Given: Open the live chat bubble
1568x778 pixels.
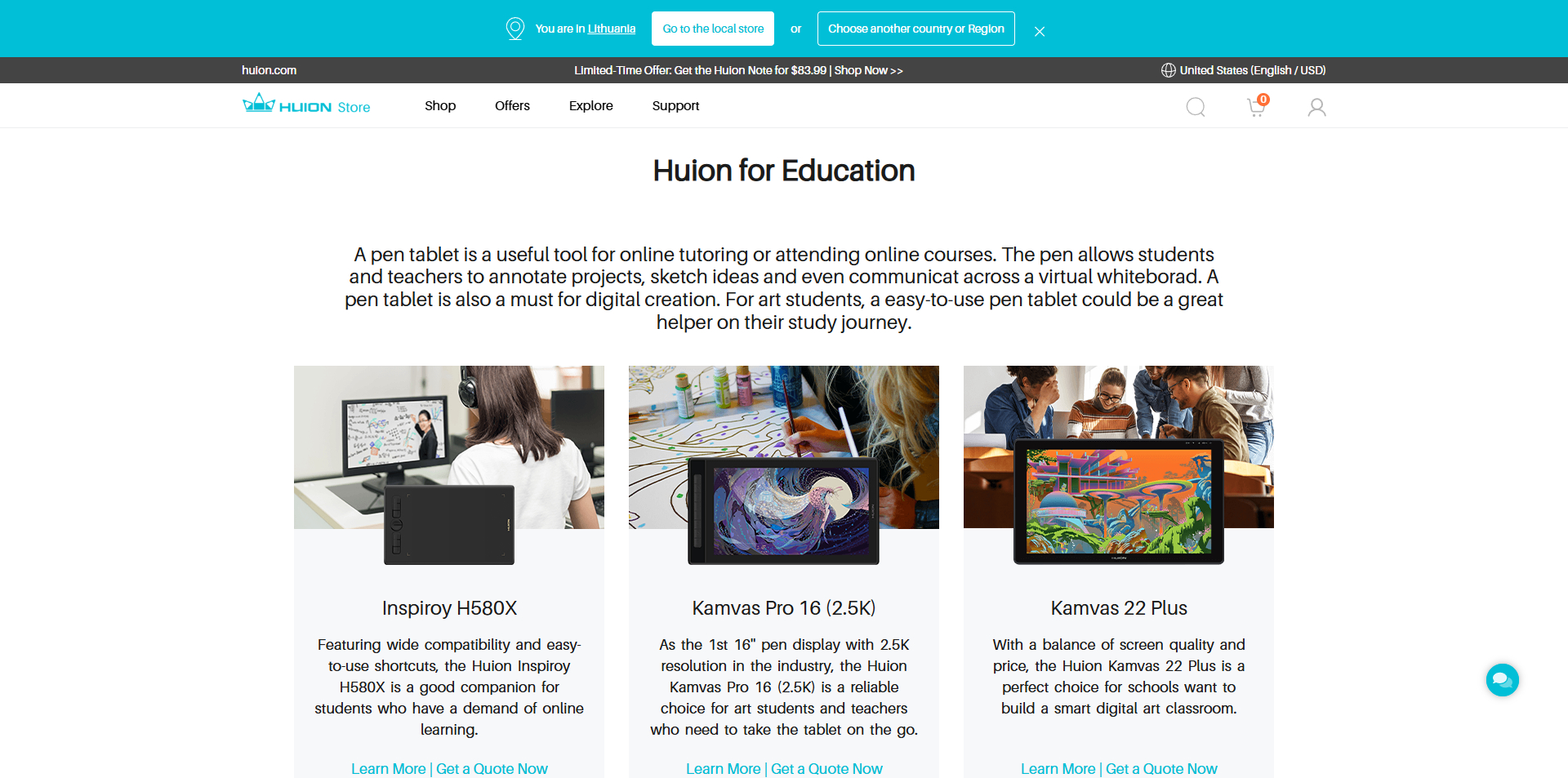Looking at the screenshot, I should pos(1502,679).
